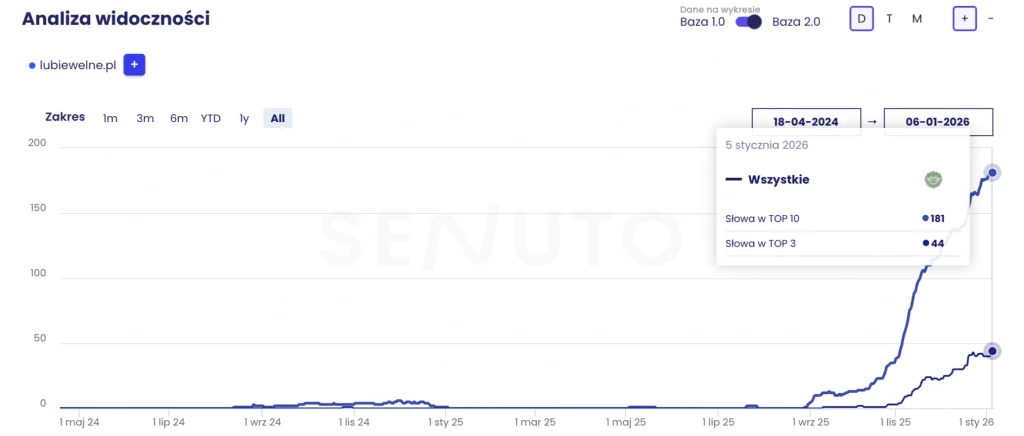The image size is (1024, 436).
Task: Click the arrow between the date fields
Action: tap(872, 122)
